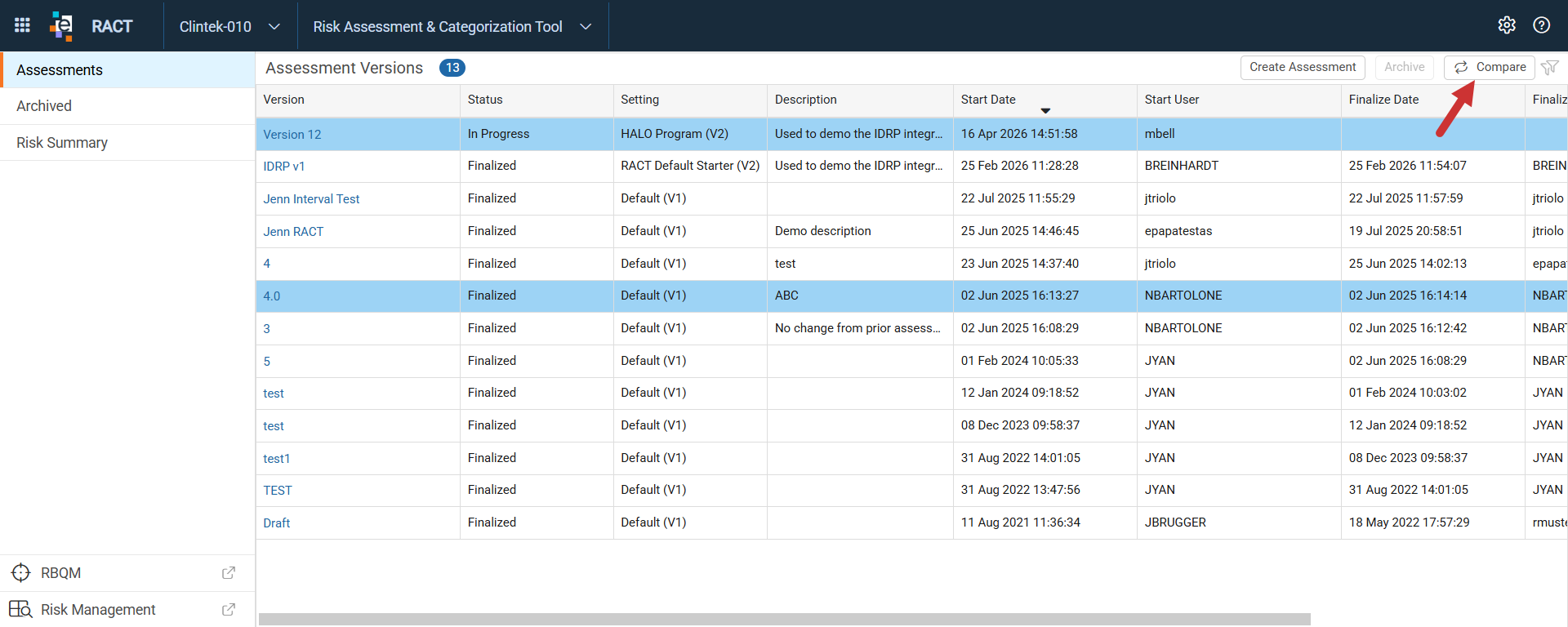Open the settings gear icon
The width and height of the screenshot is (1568, 627).
[1507, 25]
